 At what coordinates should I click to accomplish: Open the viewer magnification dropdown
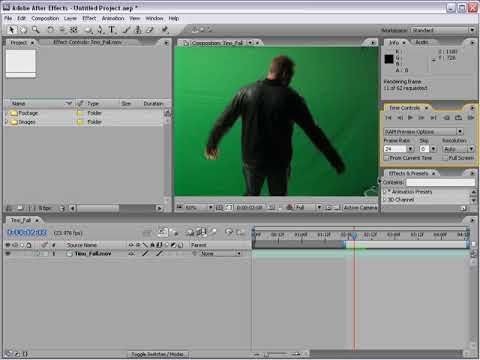click(198, 207)
